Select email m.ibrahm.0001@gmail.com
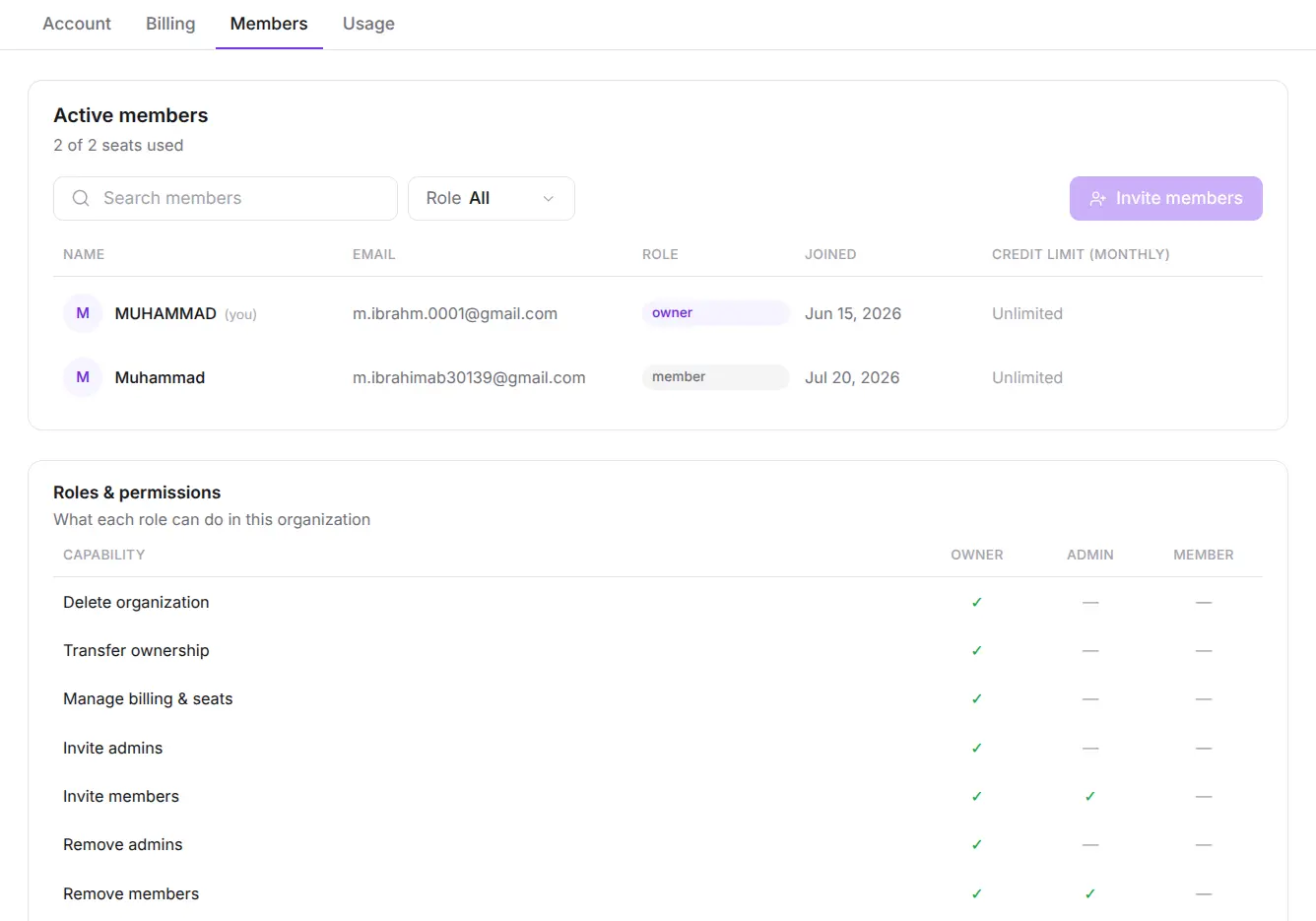This screenshot has height=921, width=1316. [x=455, y=313]
